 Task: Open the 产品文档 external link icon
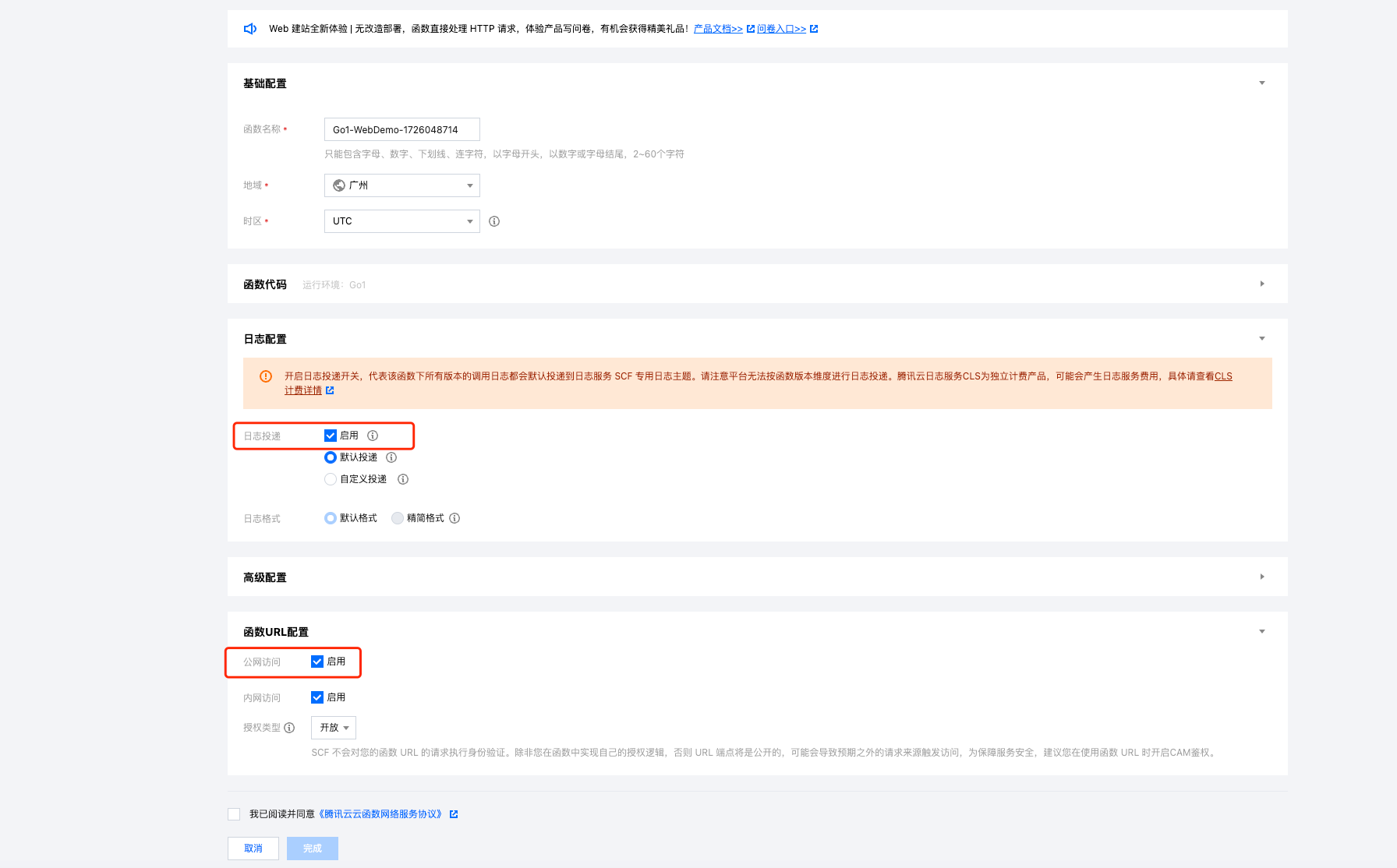(x=751, y=29)
